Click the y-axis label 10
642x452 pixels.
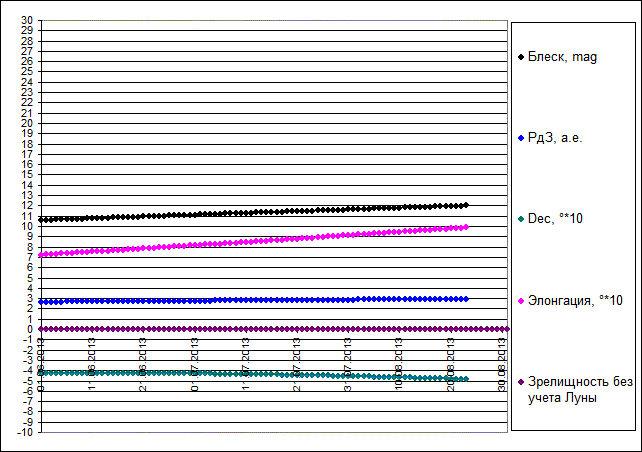point(27,226)
